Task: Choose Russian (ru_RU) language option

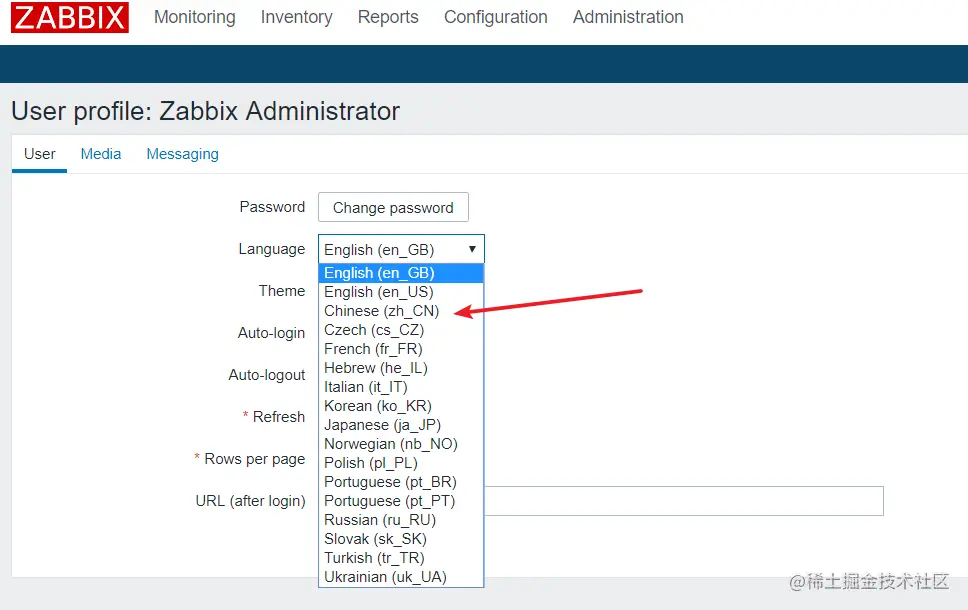Action: coord(401,520)
